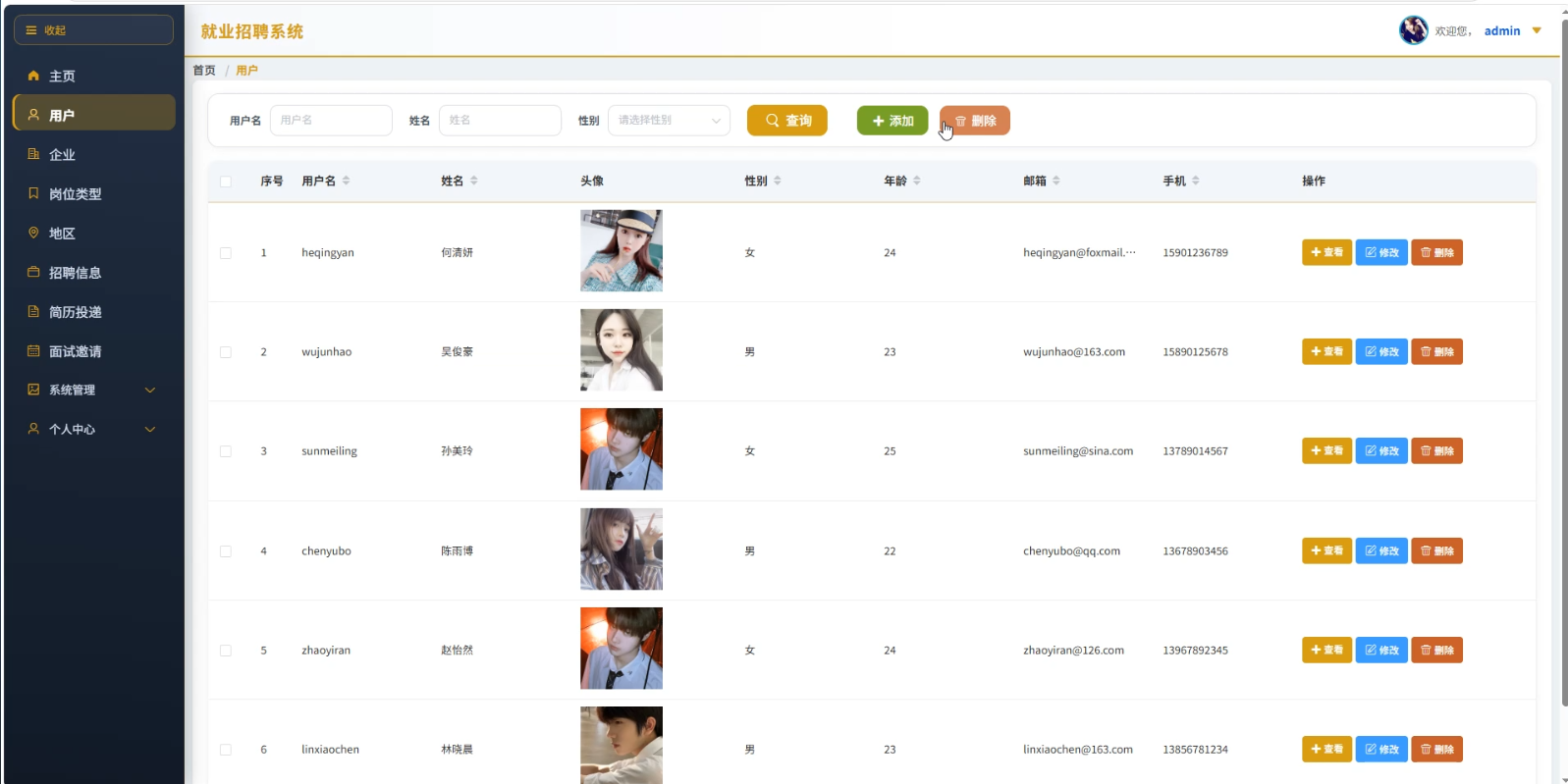
Task: Click the admin avatar in the header
Action: (1413, 30)
